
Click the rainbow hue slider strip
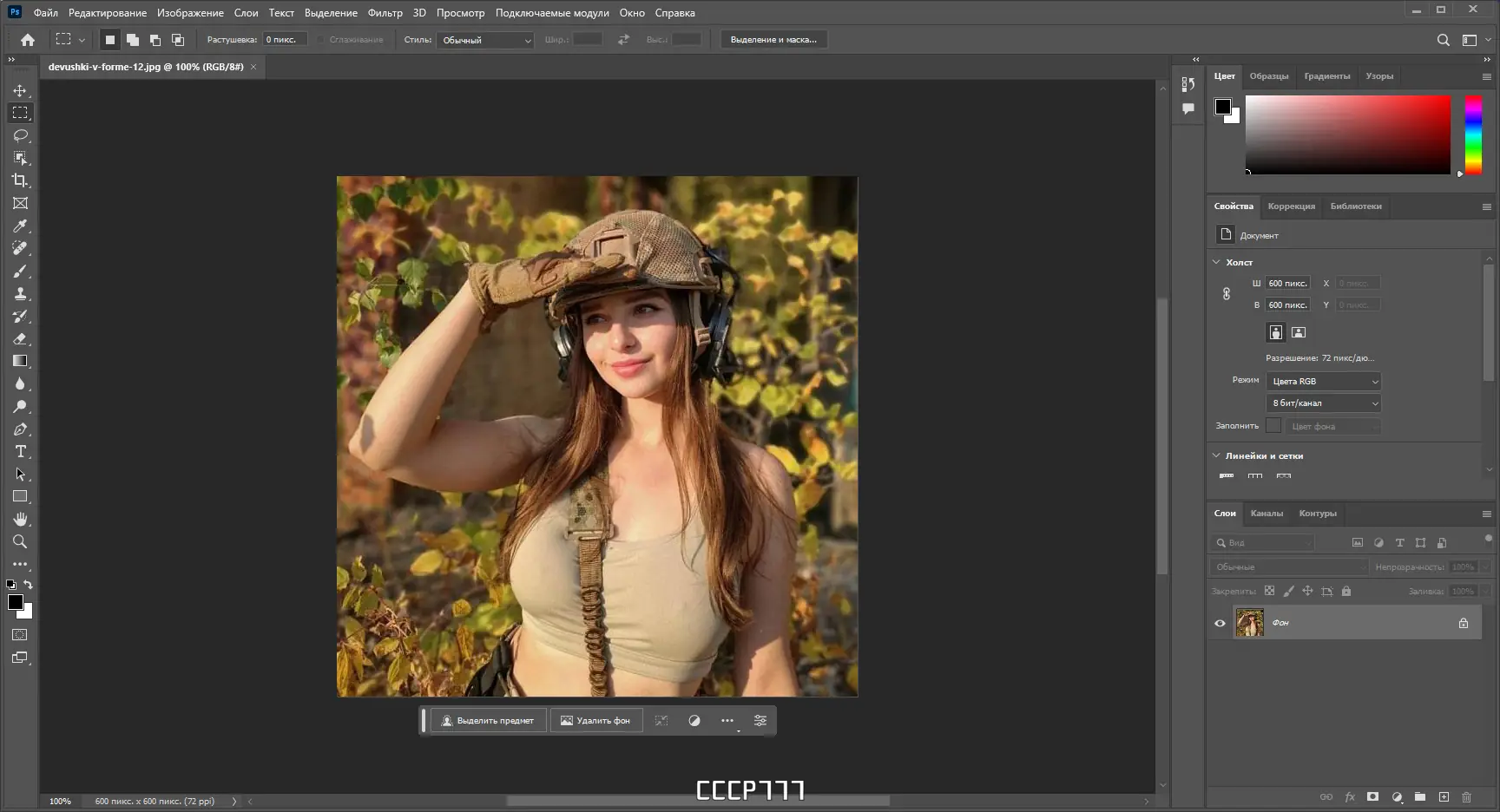click(1473, 134)
